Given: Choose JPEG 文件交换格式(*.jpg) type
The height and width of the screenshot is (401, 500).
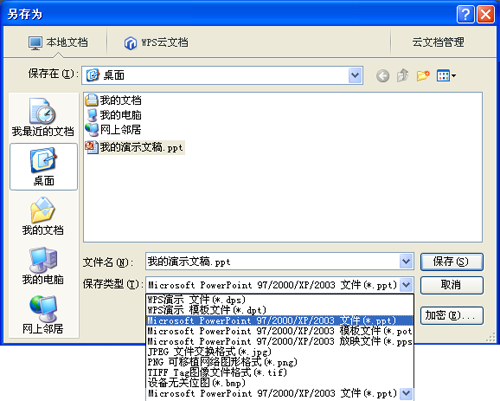Looking at the screenshot, I should click(280, 352).
